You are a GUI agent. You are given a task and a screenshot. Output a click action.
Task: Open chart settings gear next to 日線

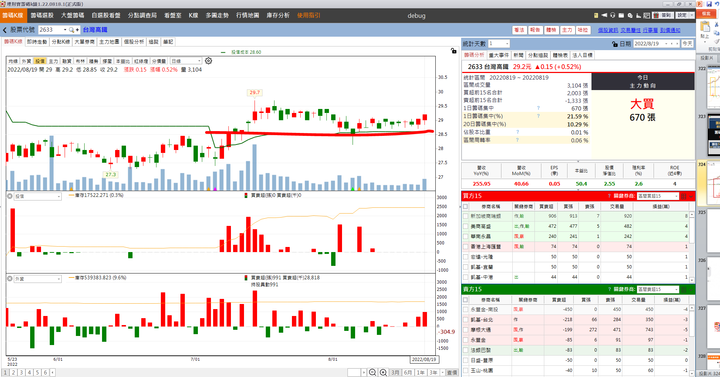pos(208,61)
